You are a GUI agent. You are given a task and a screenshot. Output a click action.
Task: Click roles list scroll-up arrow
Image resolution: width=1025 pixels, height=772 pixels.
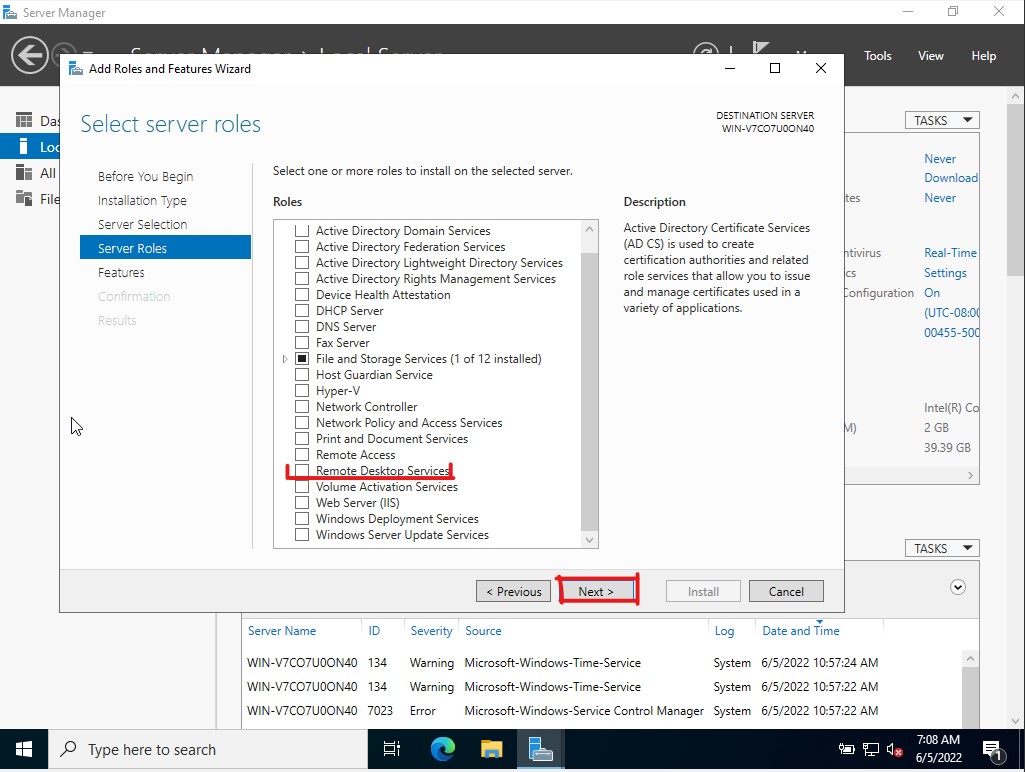[x=590, y=229]
